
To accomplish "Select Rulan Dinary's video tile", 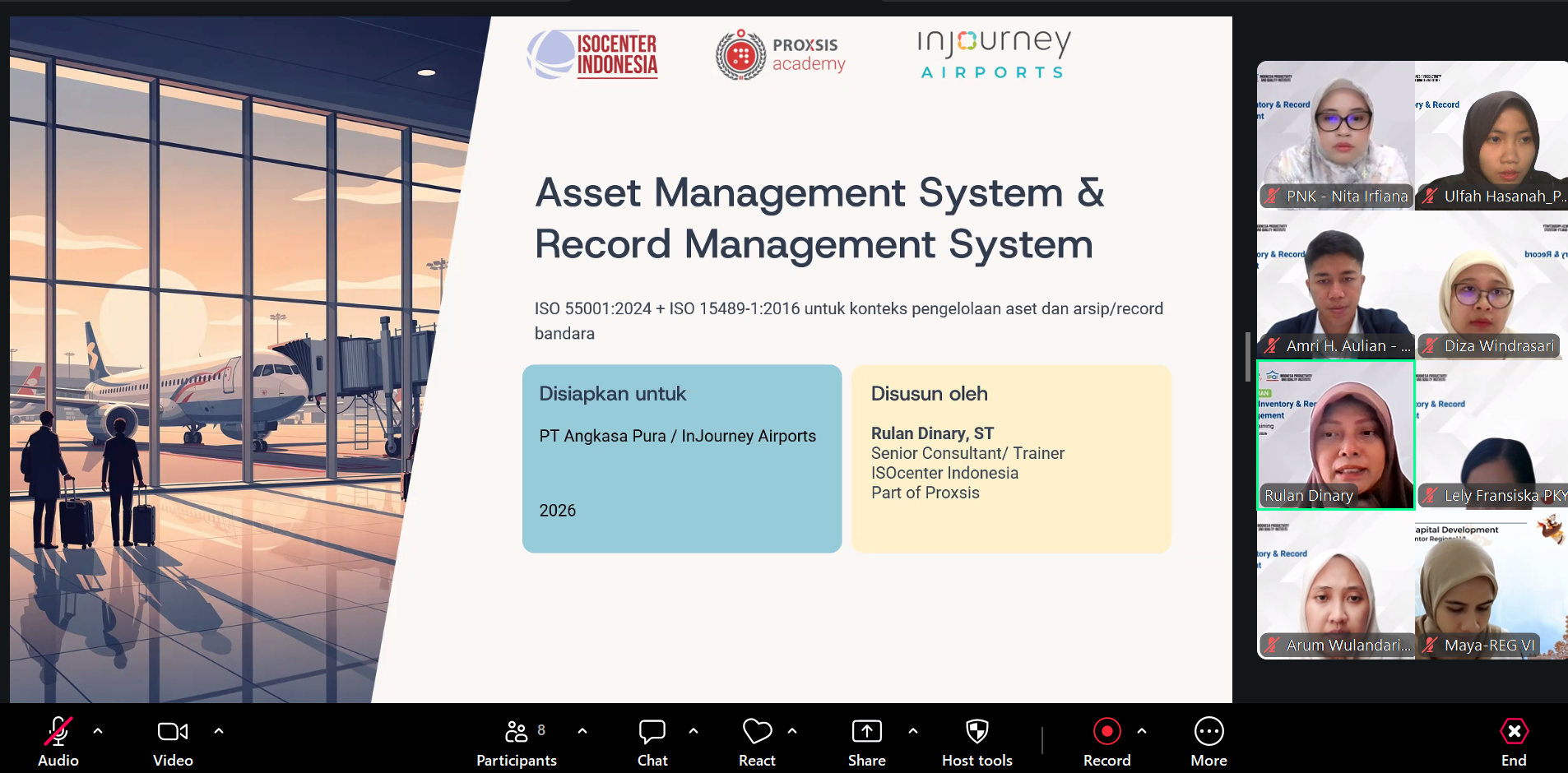I will pyautogui.click(x=1335, y=435).
